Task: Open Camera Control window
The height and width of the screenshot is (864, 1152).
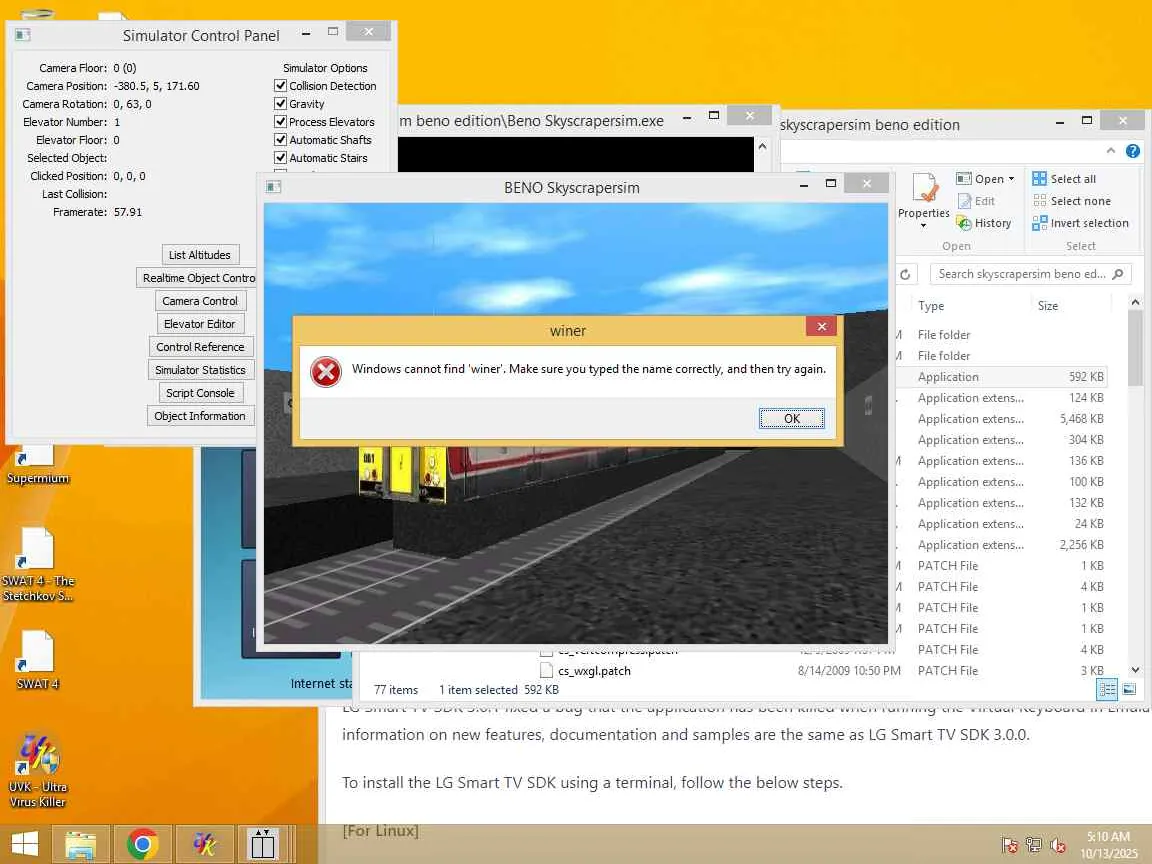Action: 200,301
